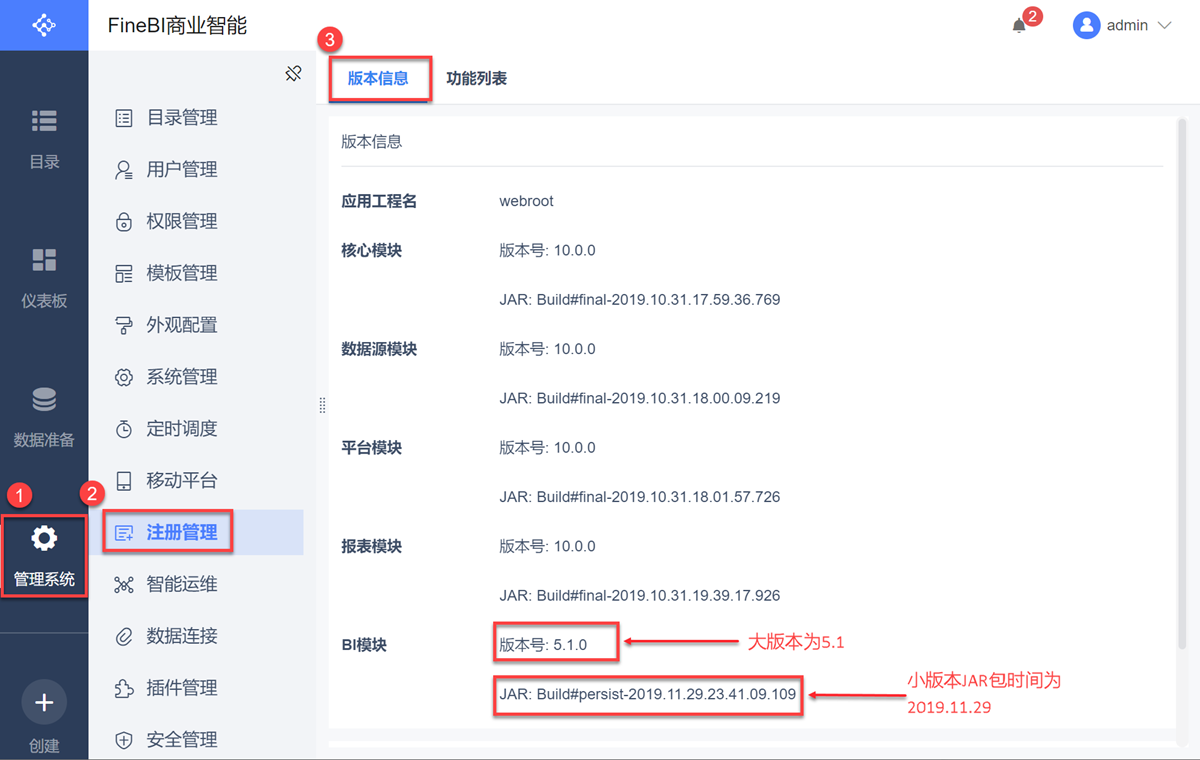
Task: Select the BI模块 label
Action: (364, 645)
